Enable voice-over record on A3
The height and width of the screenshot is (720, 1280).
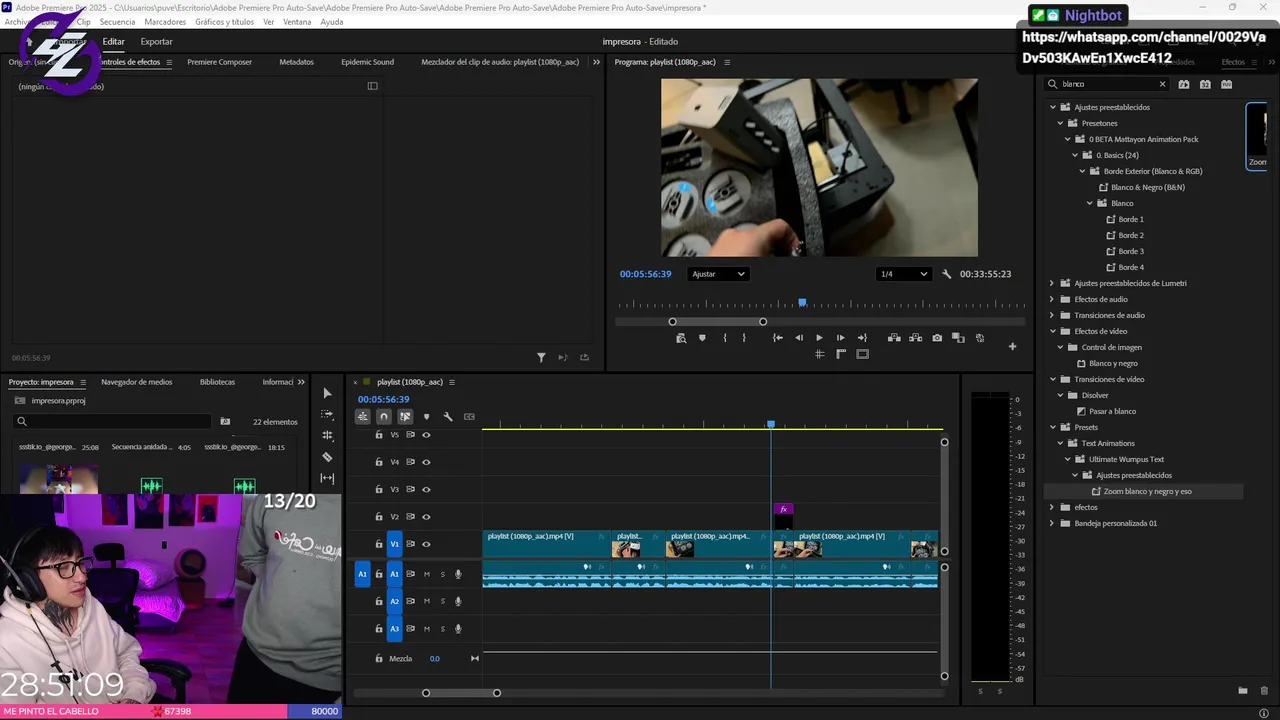(x=459, y=629)
